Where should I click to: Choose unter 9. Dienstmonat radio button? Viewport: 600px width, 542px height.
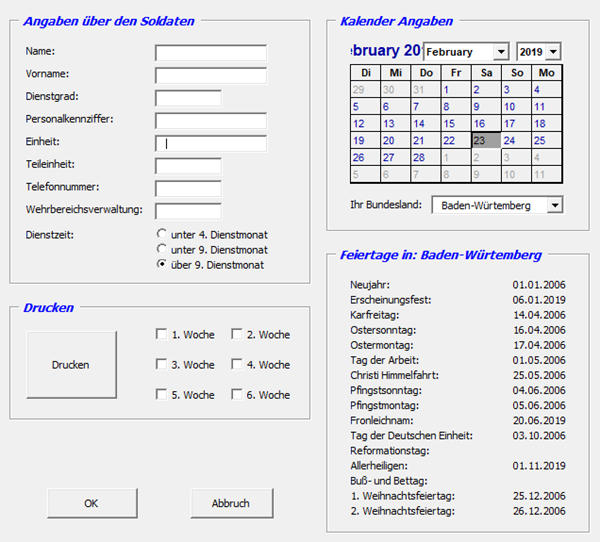(162, 250)
